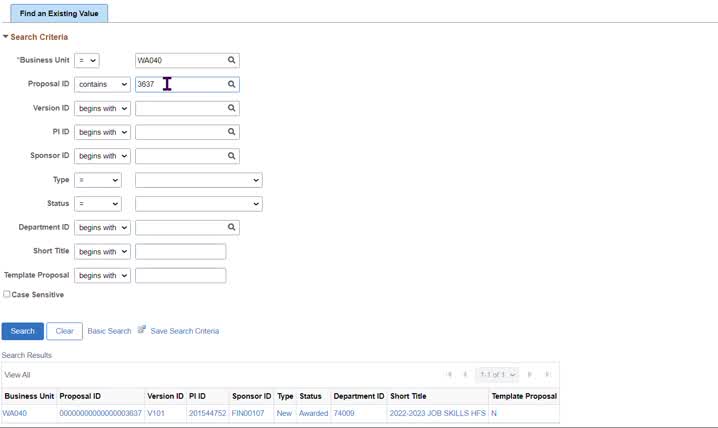The width and height of the screenshot is (718, 428).
Task: Click the Search button
Action: (x=22, y=331)
